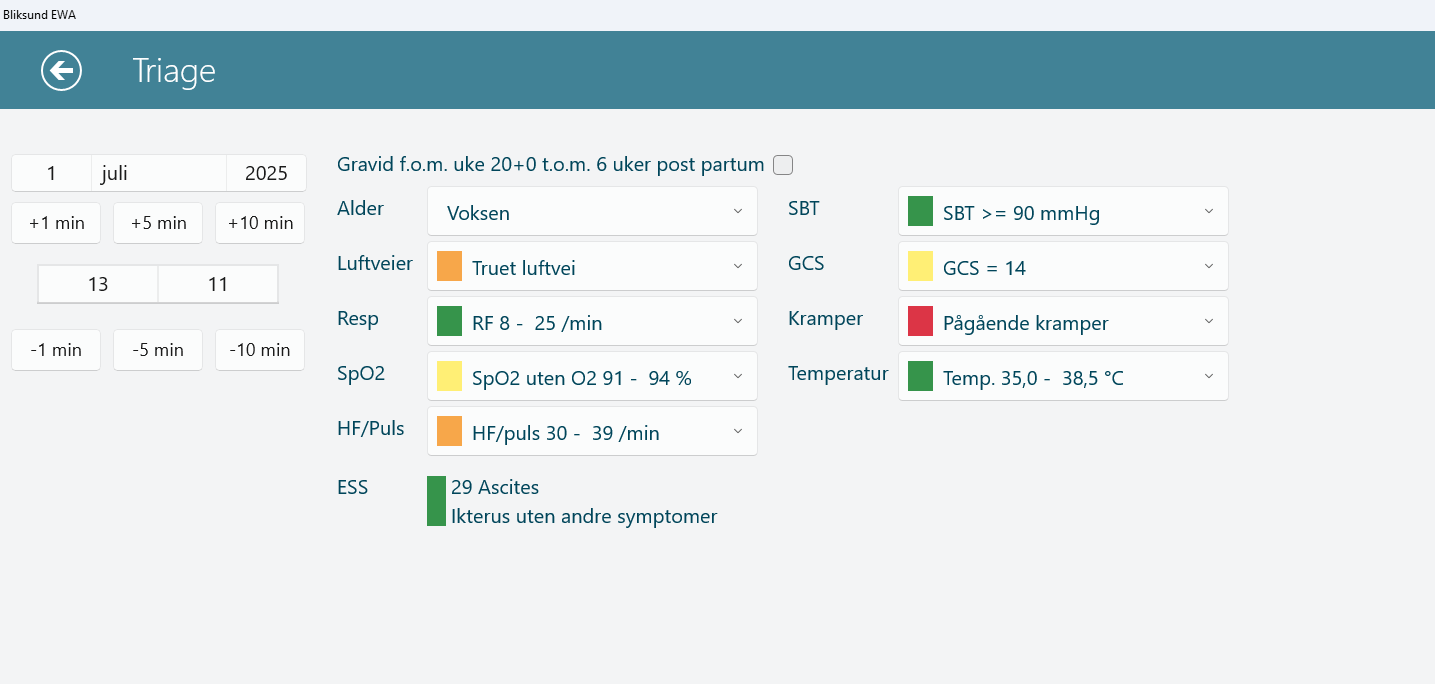Add one minute with +1 min

[x=56, y=223]
